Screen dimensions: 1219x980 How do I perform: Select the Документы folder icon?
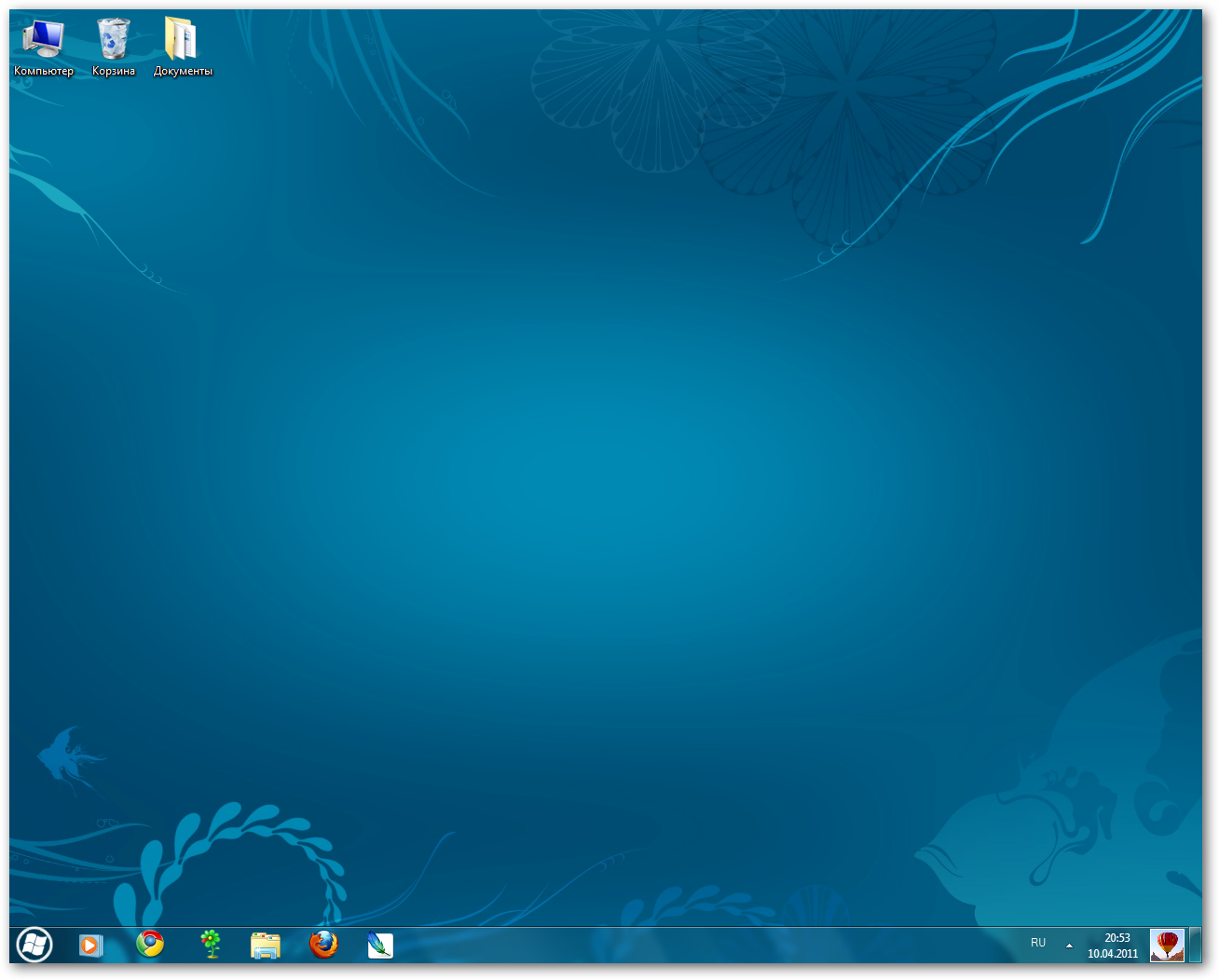(x=182, y=38)
